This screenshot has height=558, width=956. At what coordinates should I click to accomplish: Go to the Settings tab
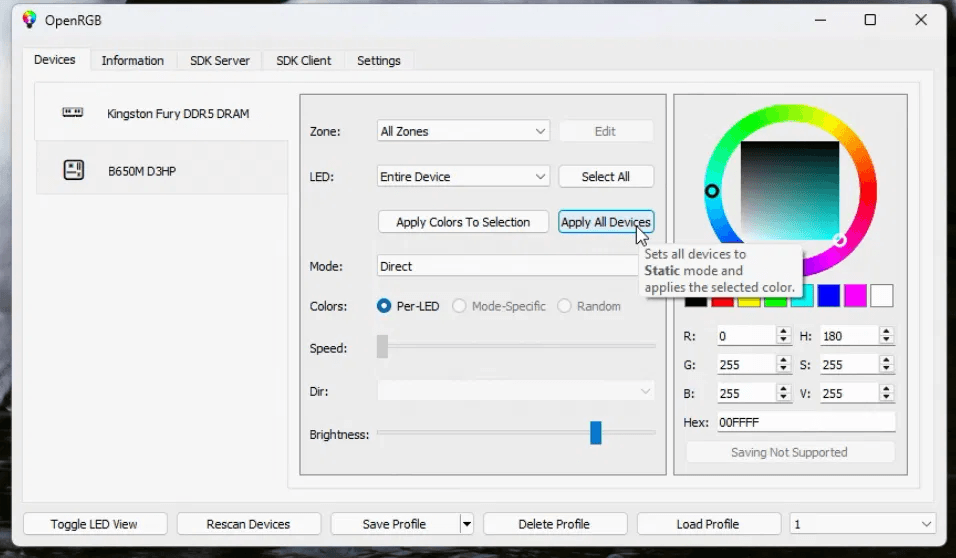tap(379, 60)
